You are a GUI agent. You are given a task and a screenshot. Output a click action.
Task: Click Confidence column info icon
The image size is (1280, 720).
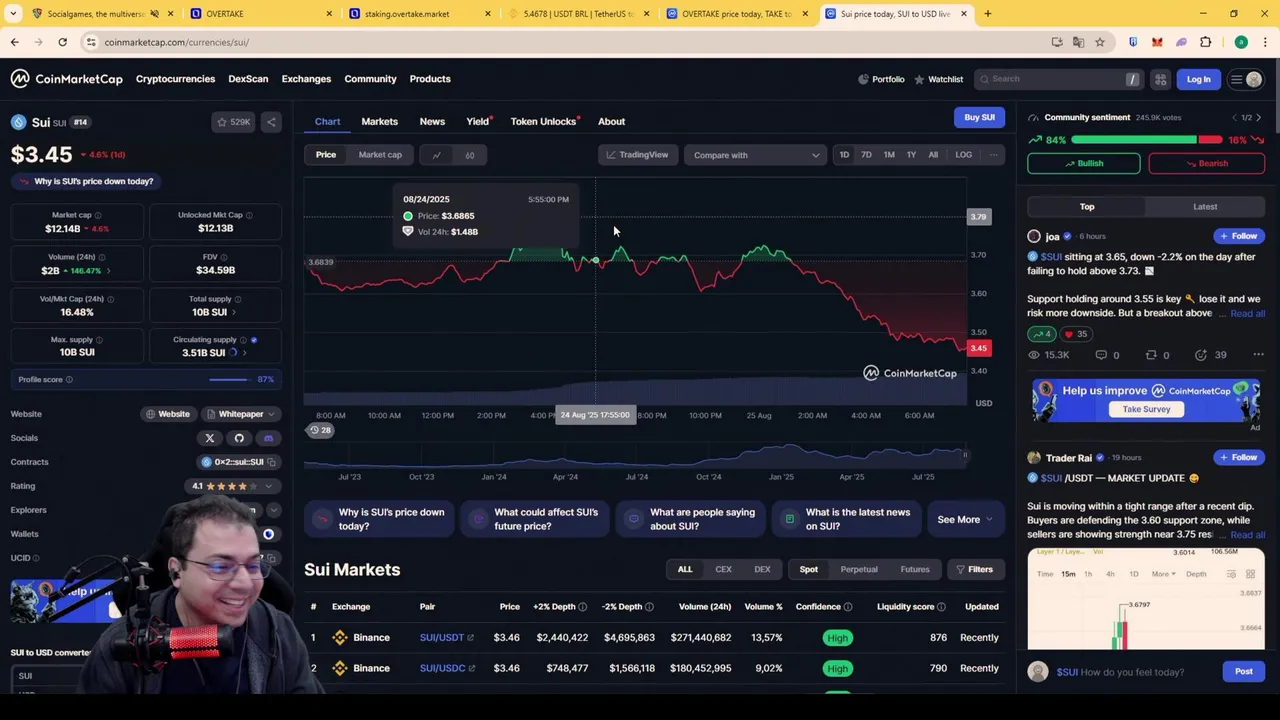click(x=847, y=607)
